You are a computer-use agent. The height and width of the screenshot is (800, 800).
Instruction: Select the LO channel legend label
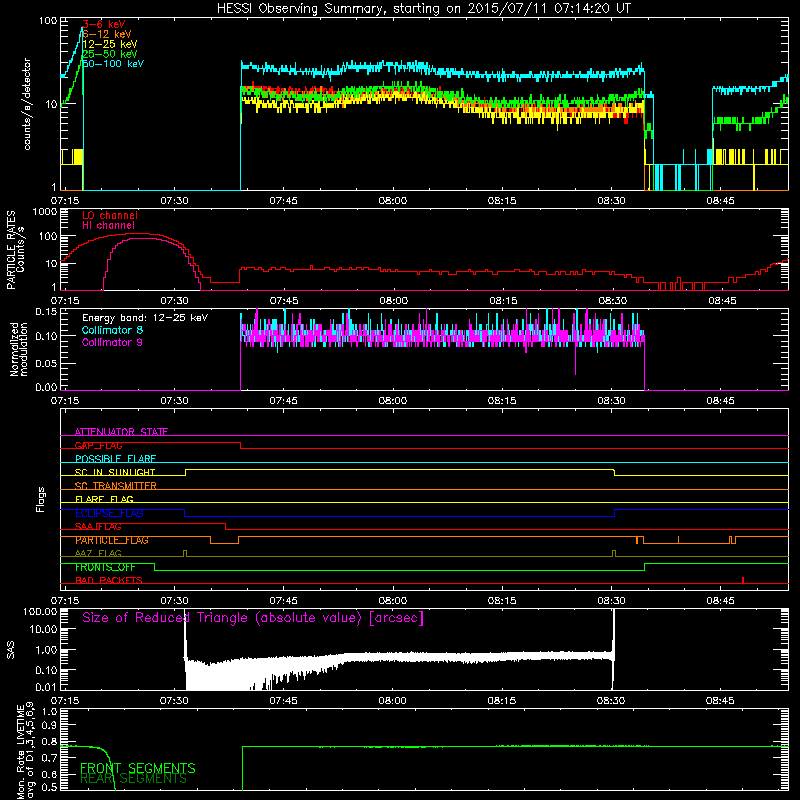coord(110,215)
